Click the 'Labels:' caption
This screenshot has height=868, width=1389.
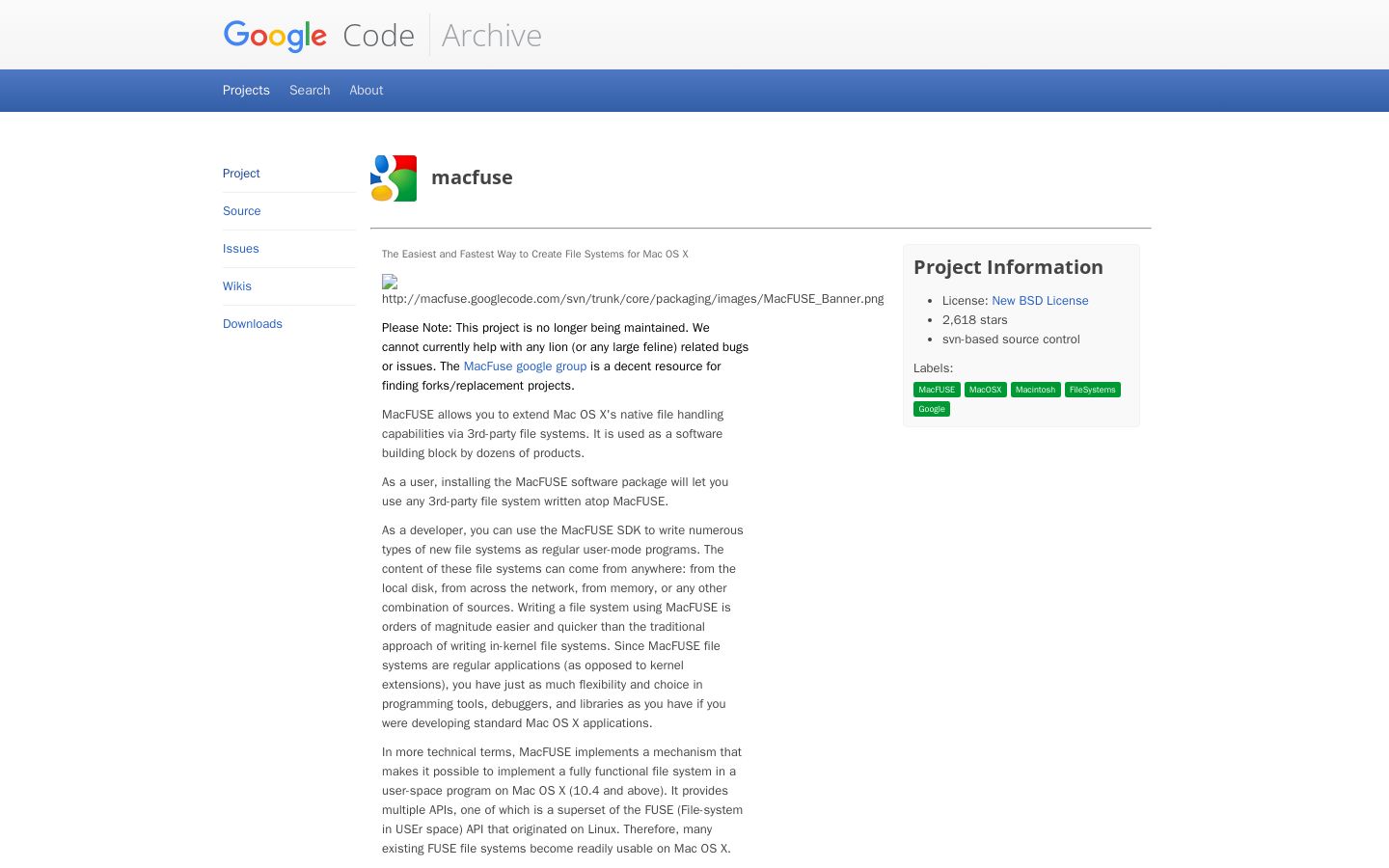point(933,368)
